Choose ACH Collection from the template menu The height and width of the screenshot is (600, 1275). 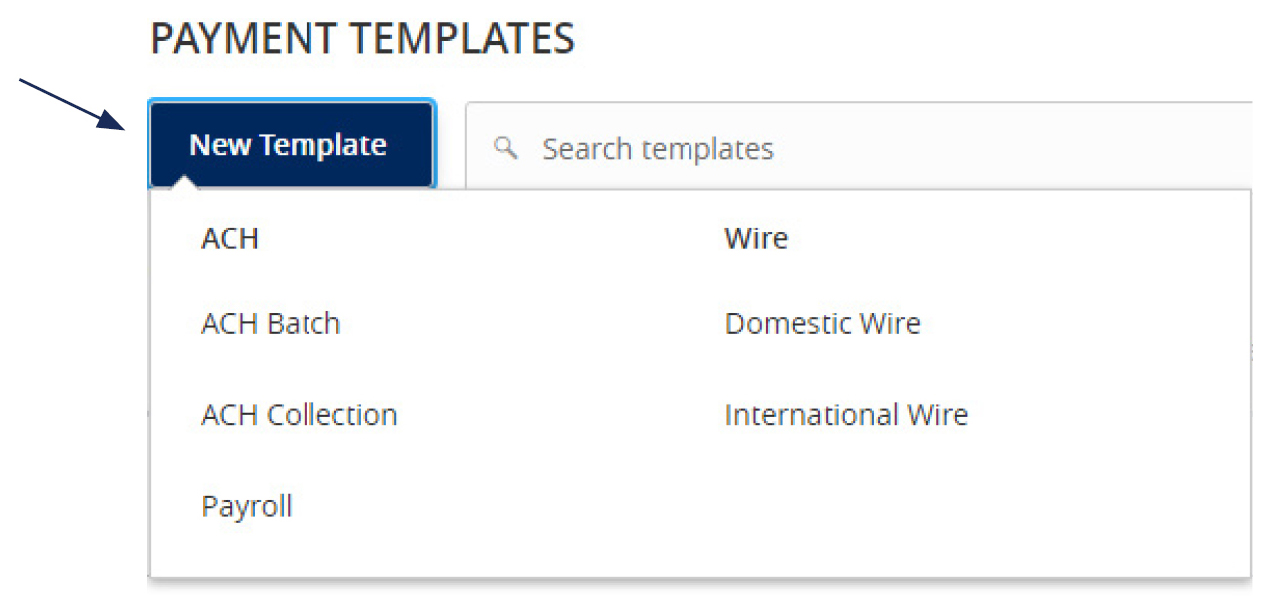[x=298, y=414]
